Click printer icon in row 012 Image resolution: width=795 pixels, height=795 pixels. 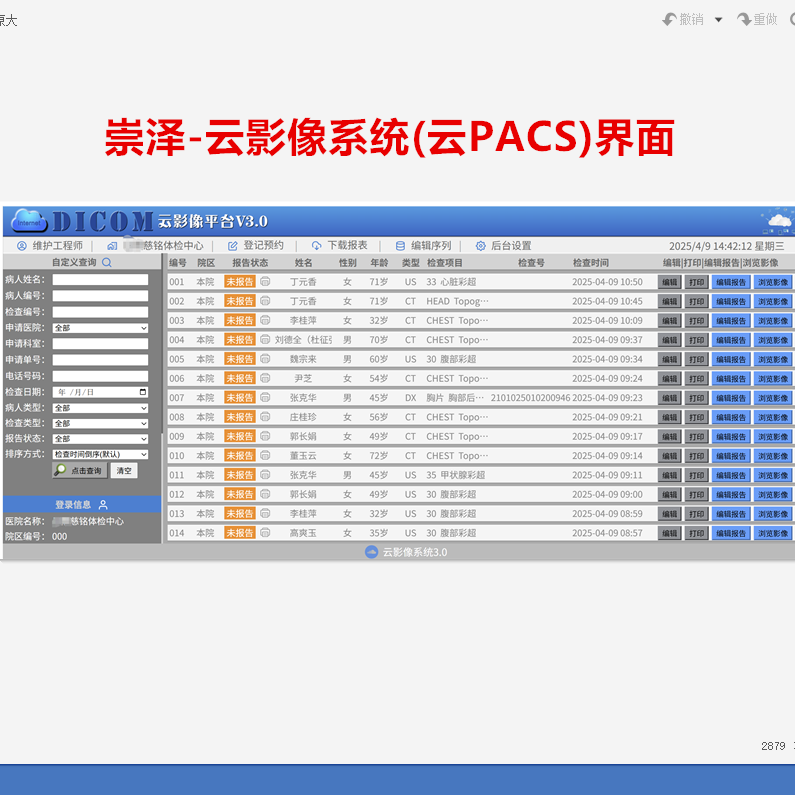265,494
